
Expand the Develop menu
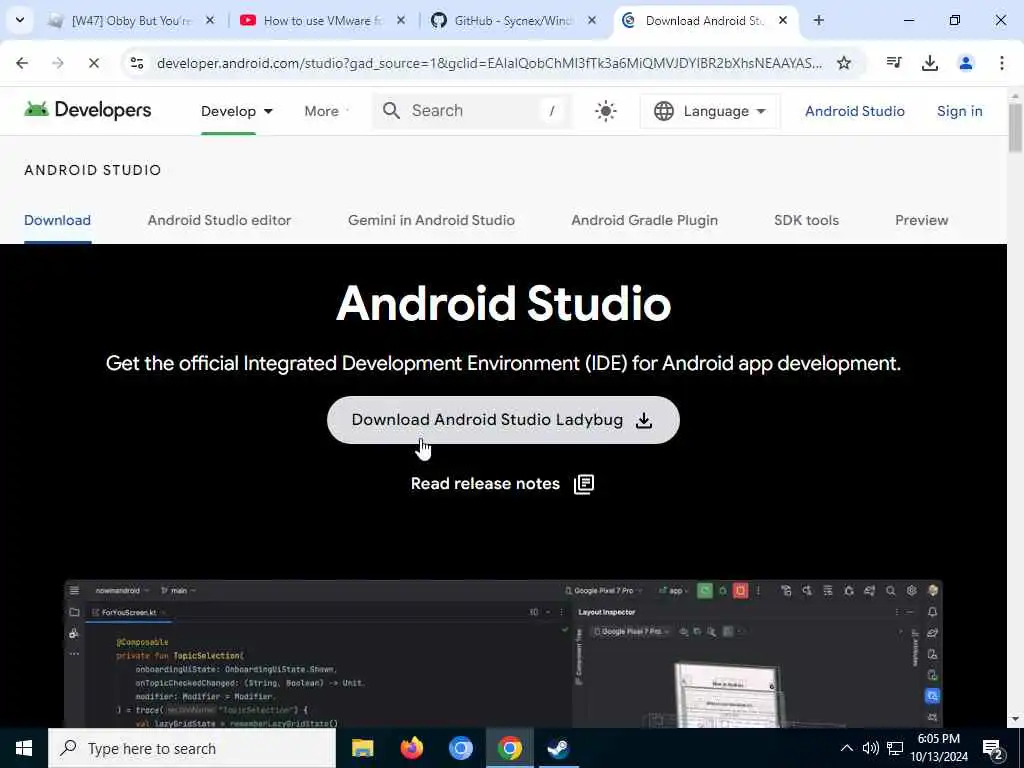pos(236,111)
